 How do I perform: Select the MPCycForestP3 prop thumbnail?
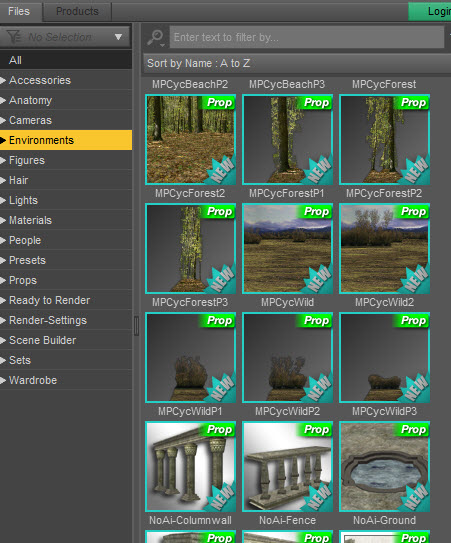tap(191, 249)
